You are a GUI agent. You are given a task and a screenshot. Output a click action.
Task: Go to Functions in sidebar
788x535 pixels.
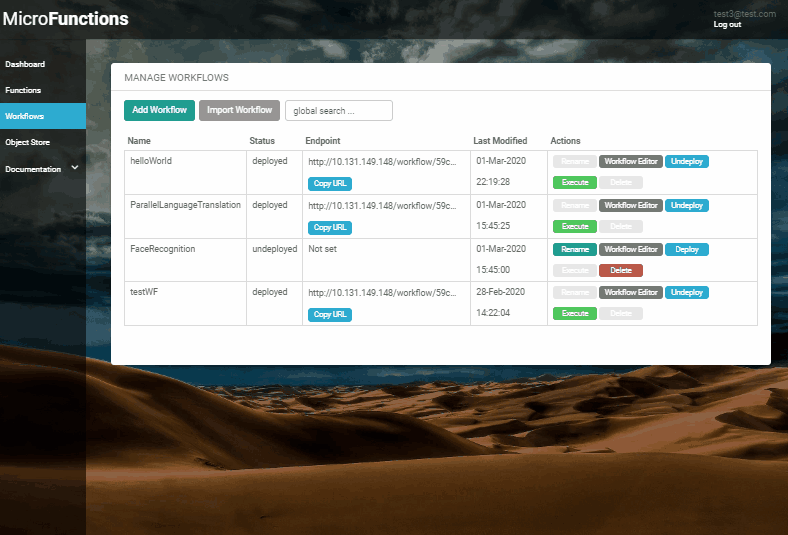[23, 90]
